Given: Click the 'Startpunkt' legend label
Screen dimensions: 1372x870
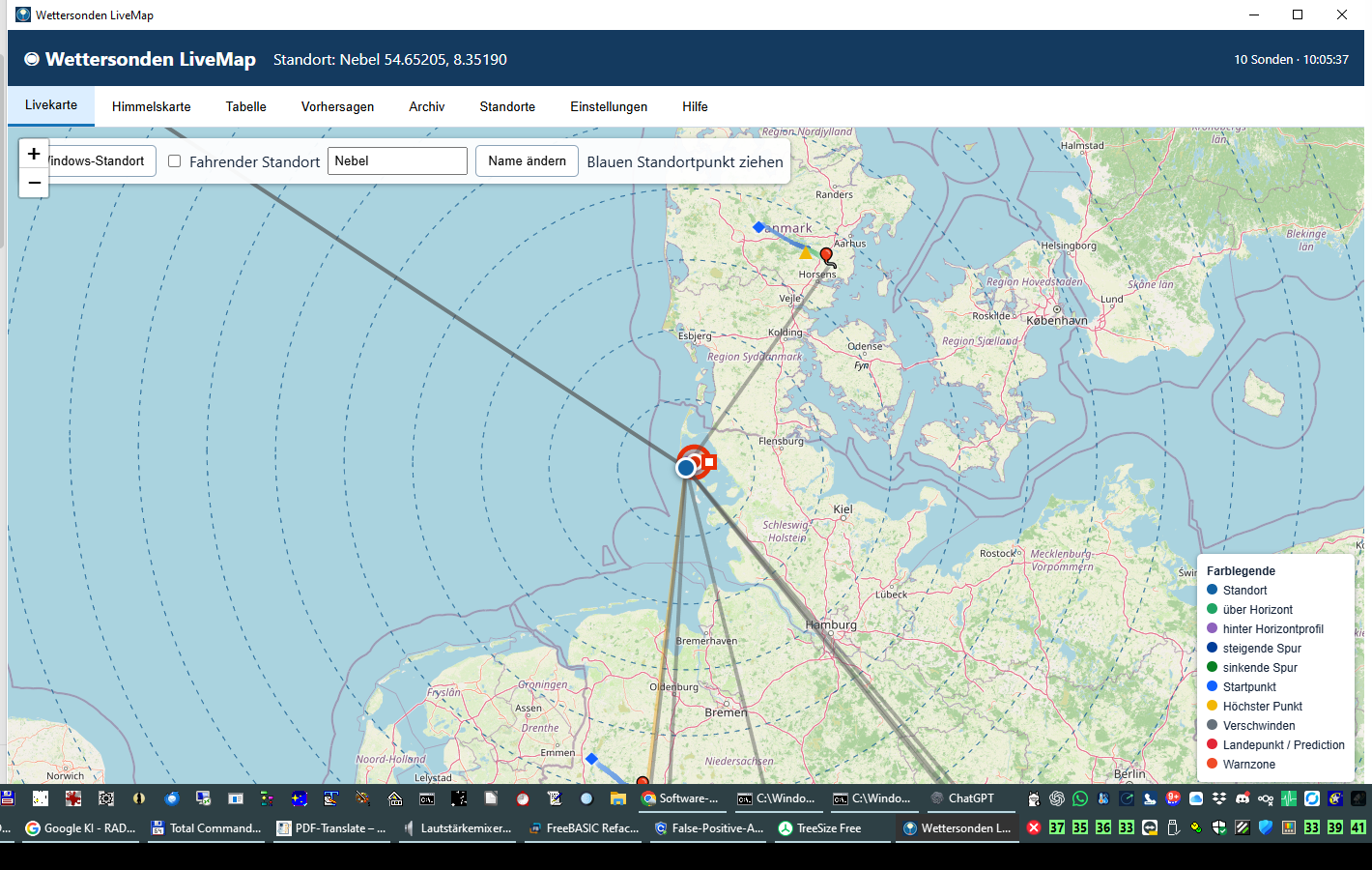Looking at the screenshot, I should pyautogui.click(x=1249, y=687).
